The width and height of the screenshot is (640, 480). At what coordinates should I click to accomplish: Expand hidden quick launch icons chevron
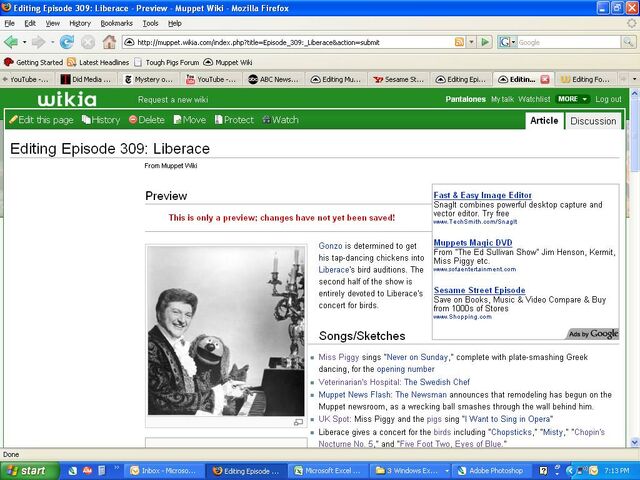[116, 467]
